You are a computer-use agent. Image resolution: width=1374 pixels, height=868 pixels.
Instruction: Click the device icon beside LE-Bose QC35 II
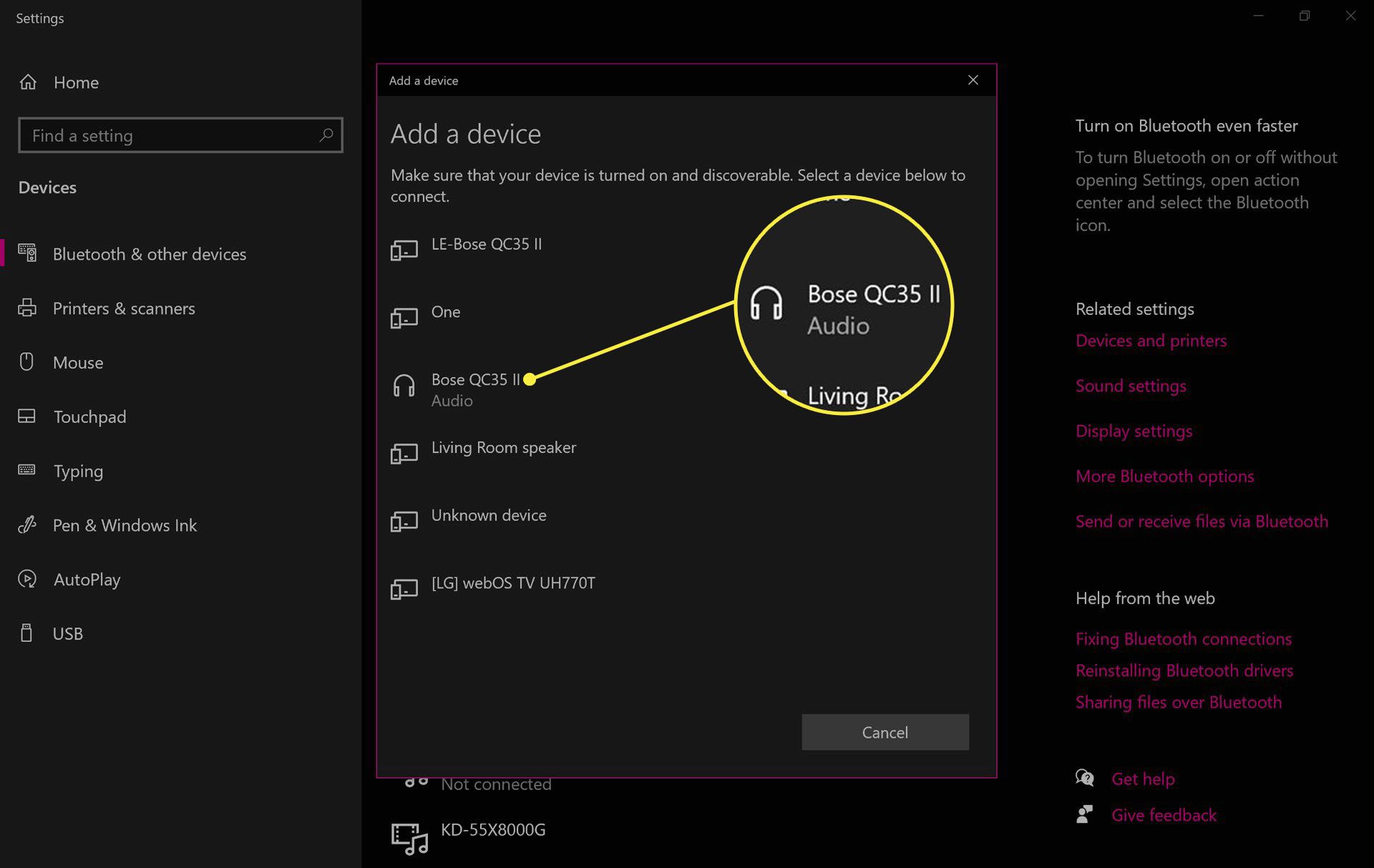[x=404, y=250]
